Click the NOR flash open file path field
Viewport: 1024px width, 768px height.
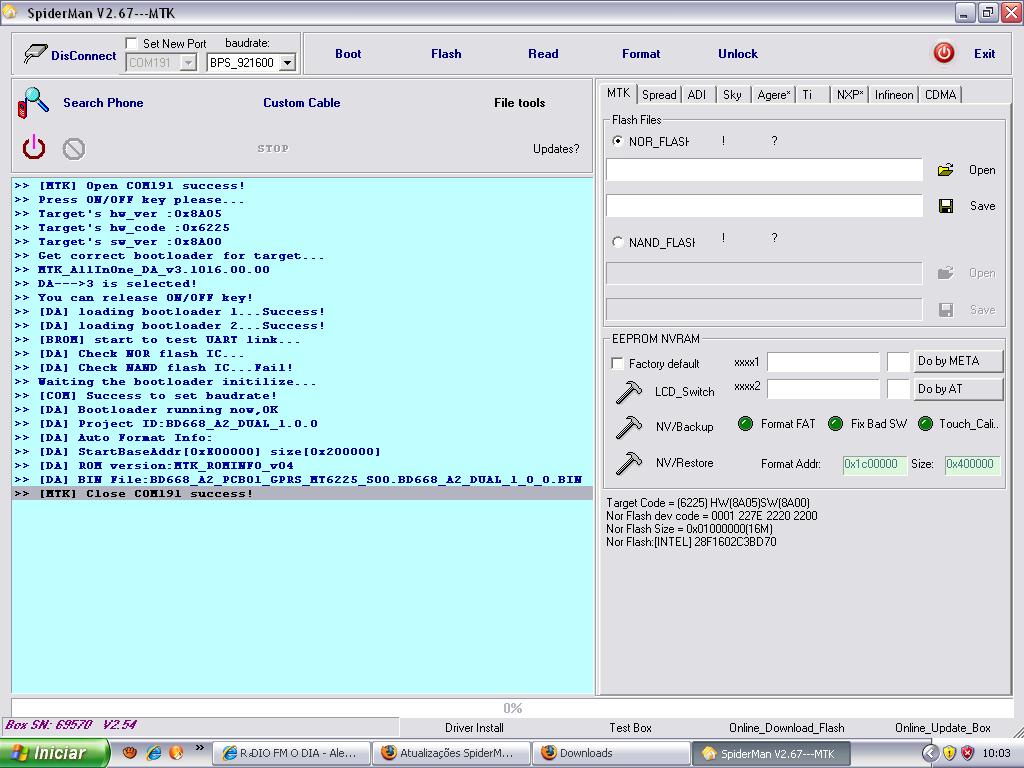coord(764,170)
